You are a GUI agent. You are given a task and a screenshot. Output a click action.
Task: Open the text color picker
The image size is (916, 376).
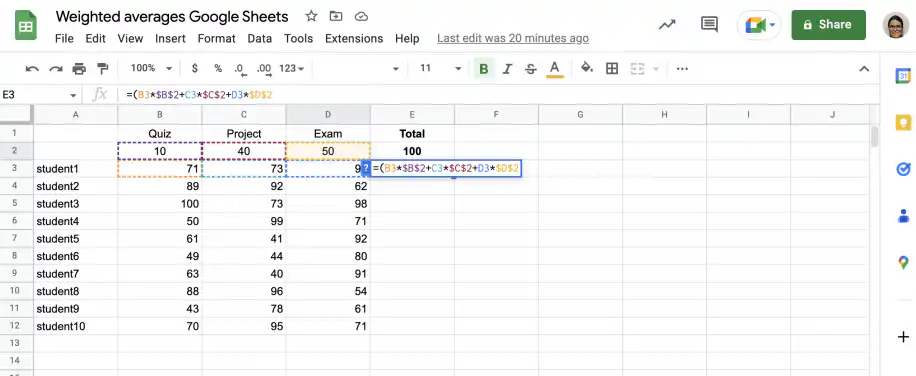554,69
